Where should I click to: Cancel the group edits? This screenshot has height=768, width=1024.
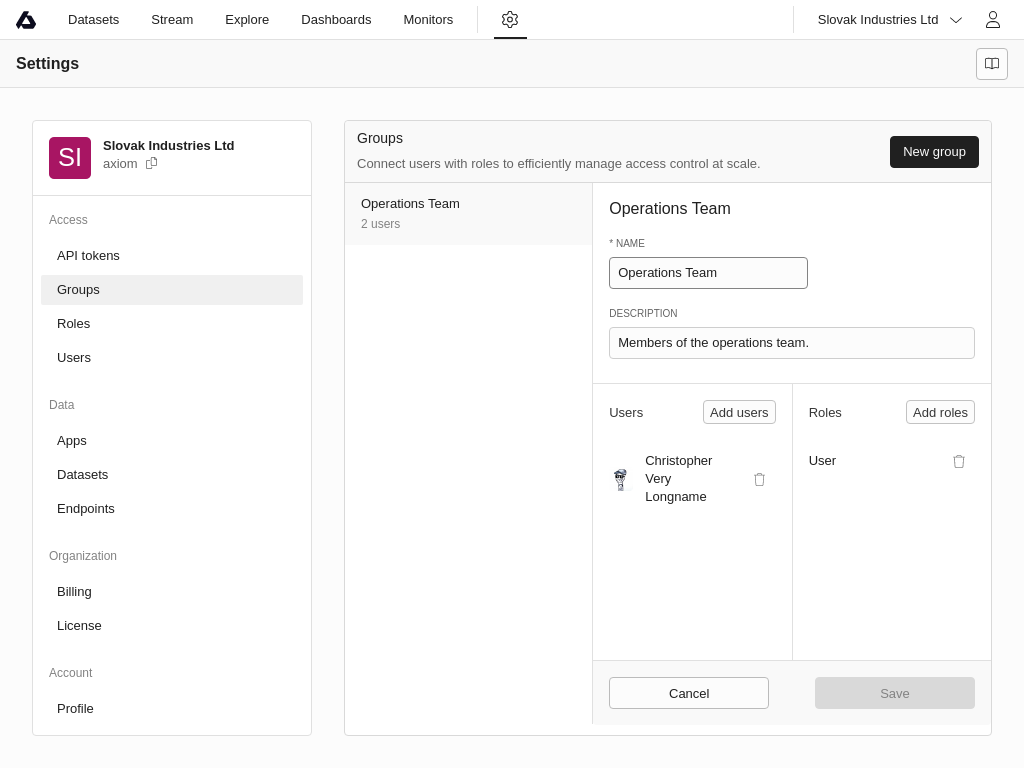click(688, 693)
